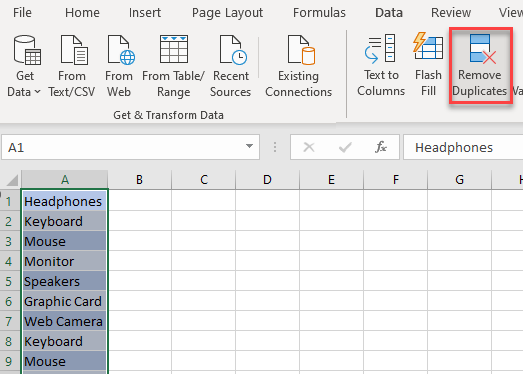Launch Text to Columns wizard

pyautogui.click(x=381, y=65)
